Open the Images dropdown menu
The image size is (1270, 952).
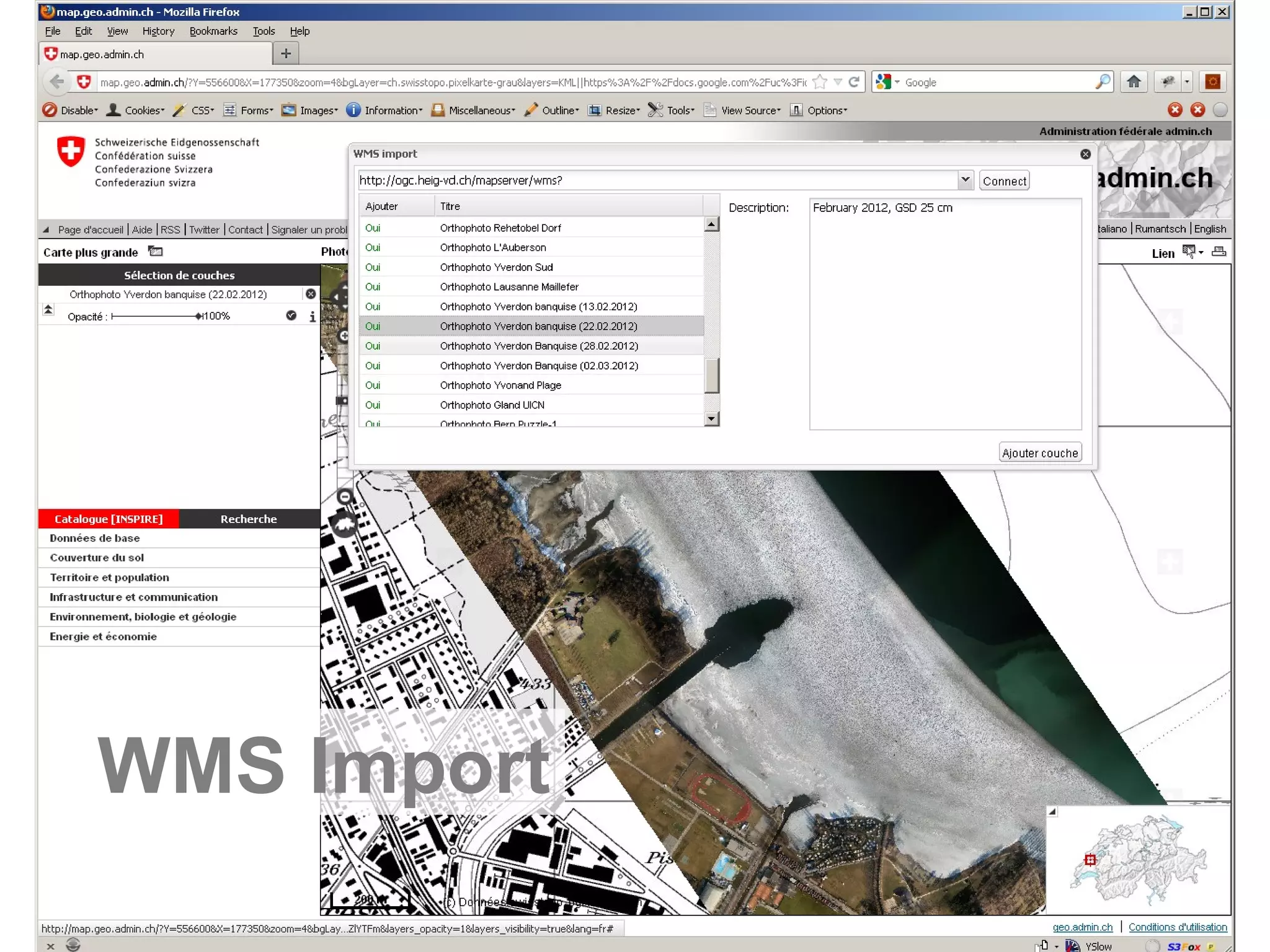click(x=309, y=110)
